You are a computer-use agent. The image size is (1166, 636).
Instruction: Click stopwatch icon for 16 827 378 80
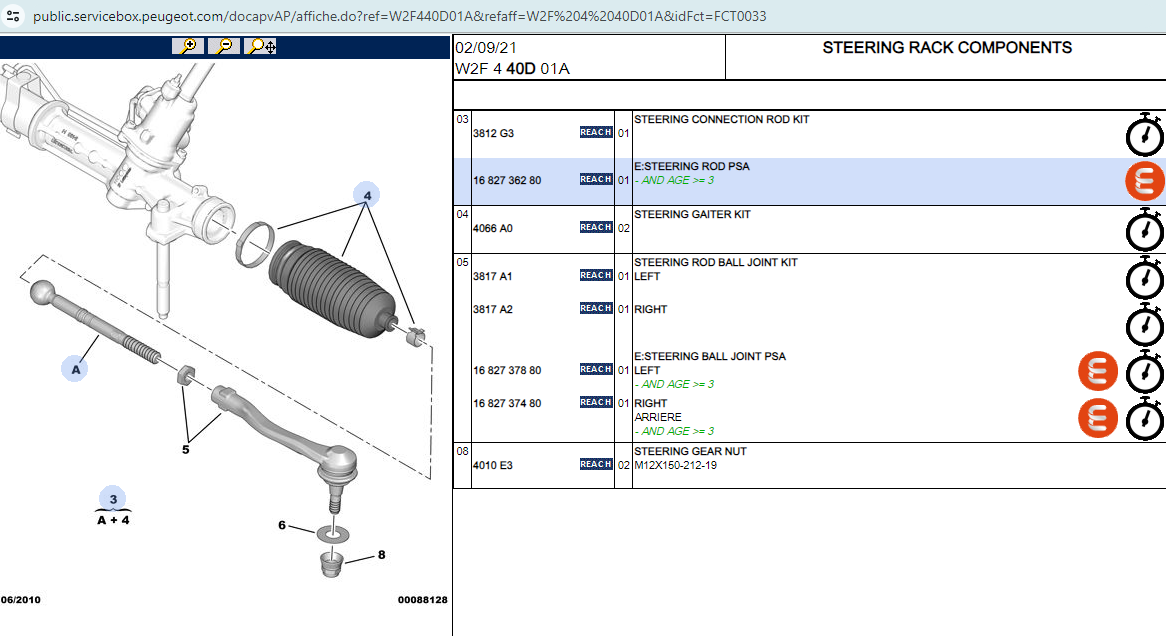(x=1144, y=372)
